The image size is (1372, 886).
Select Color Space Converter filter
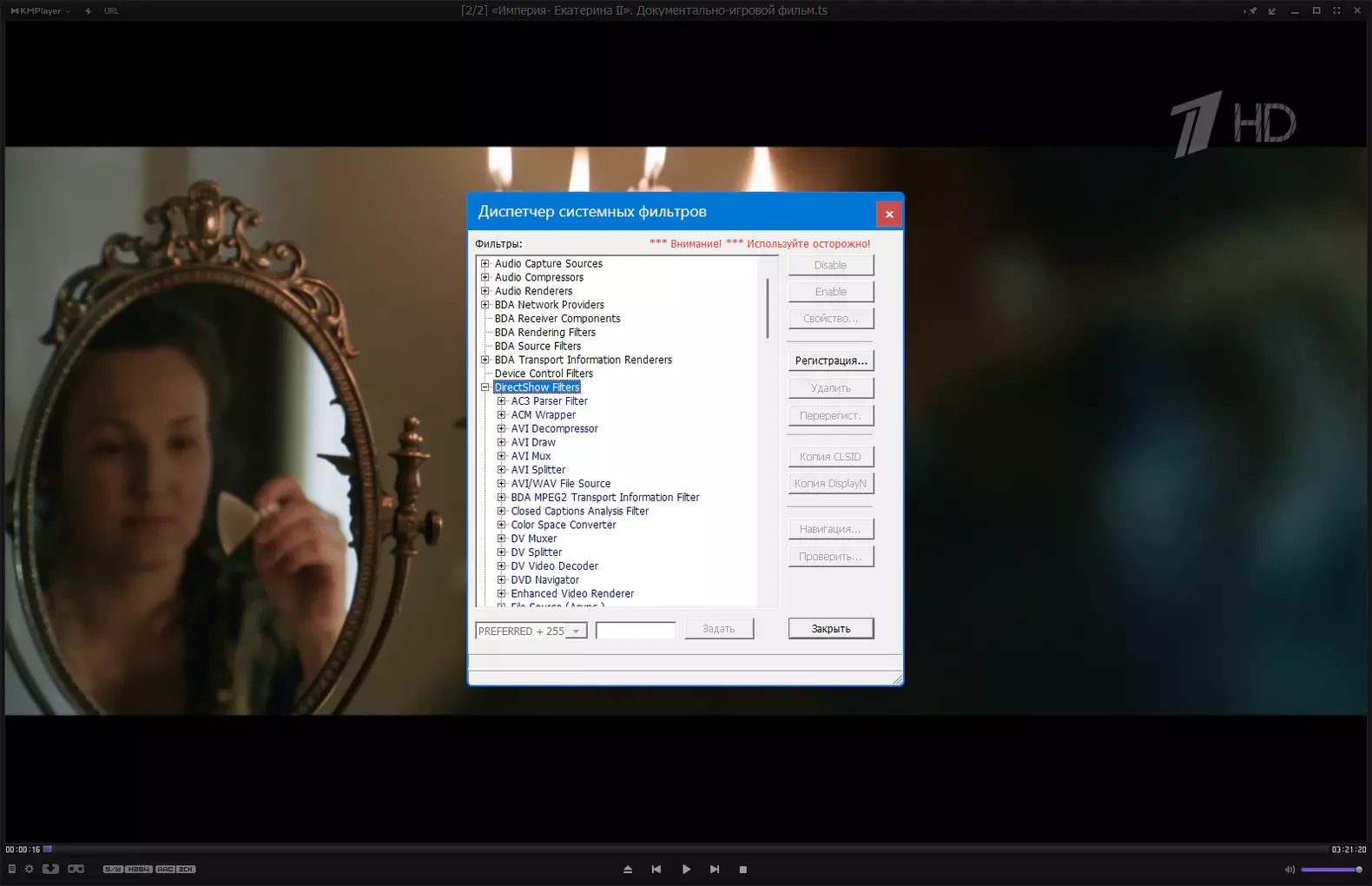click(564, 525)
